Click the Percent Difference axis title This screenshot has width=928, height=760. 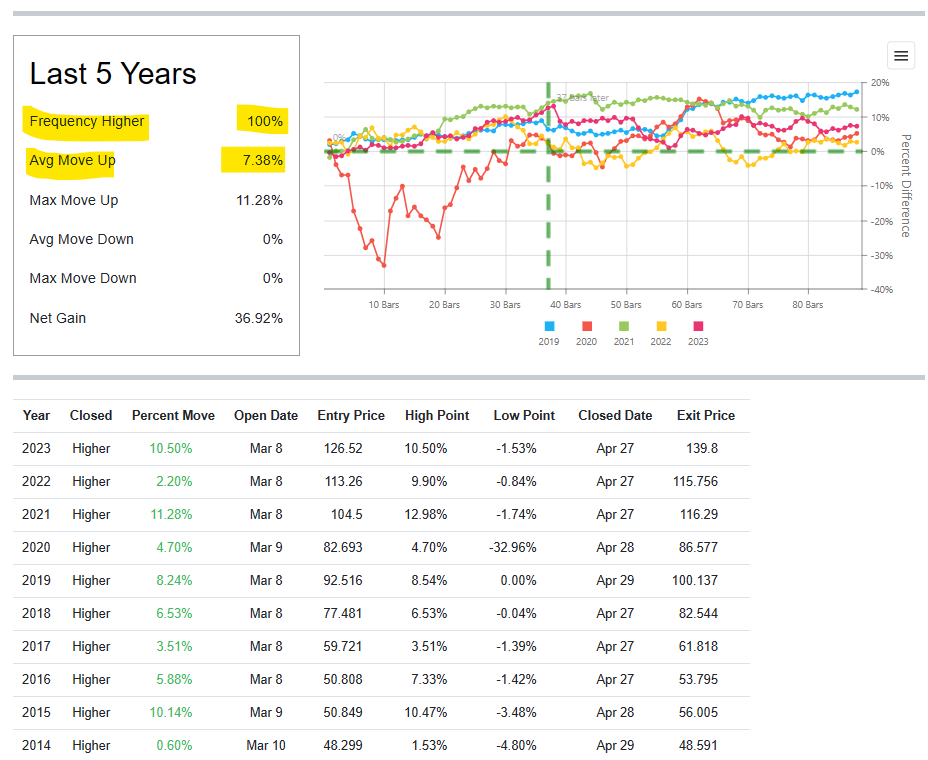click(x=906, y=186)
